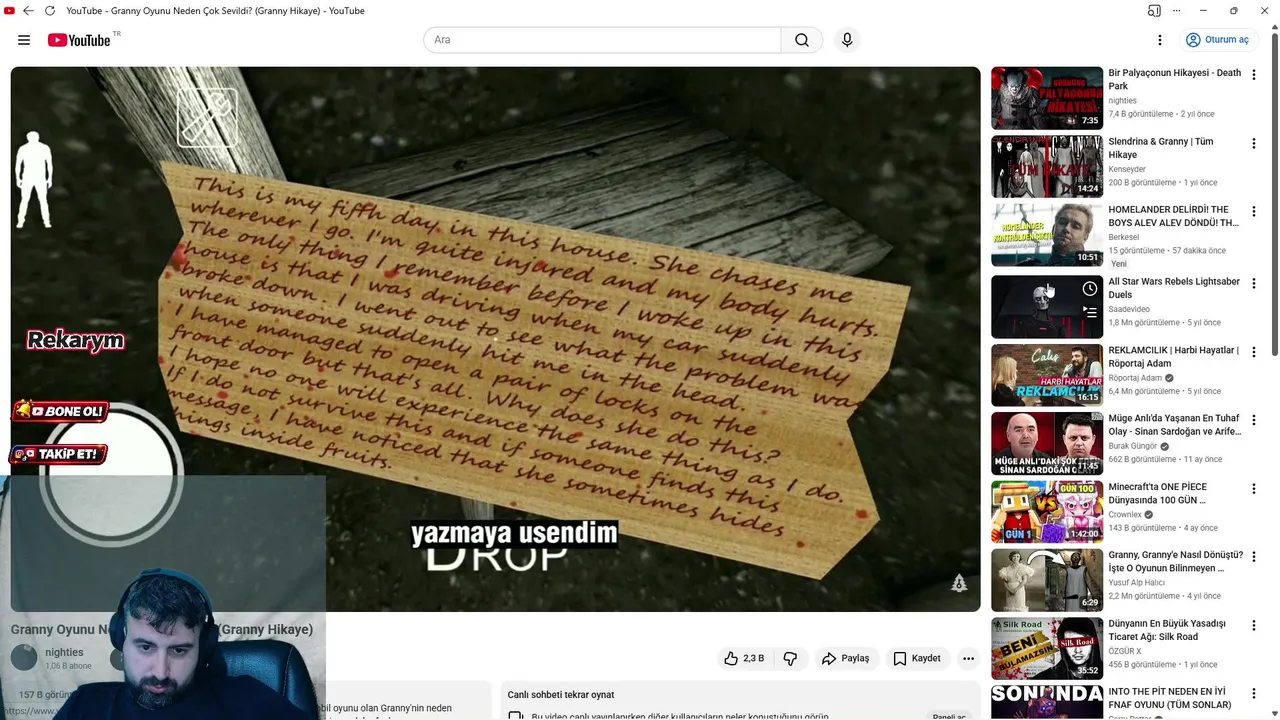Start voice search with microphone icon

point(847,40)
